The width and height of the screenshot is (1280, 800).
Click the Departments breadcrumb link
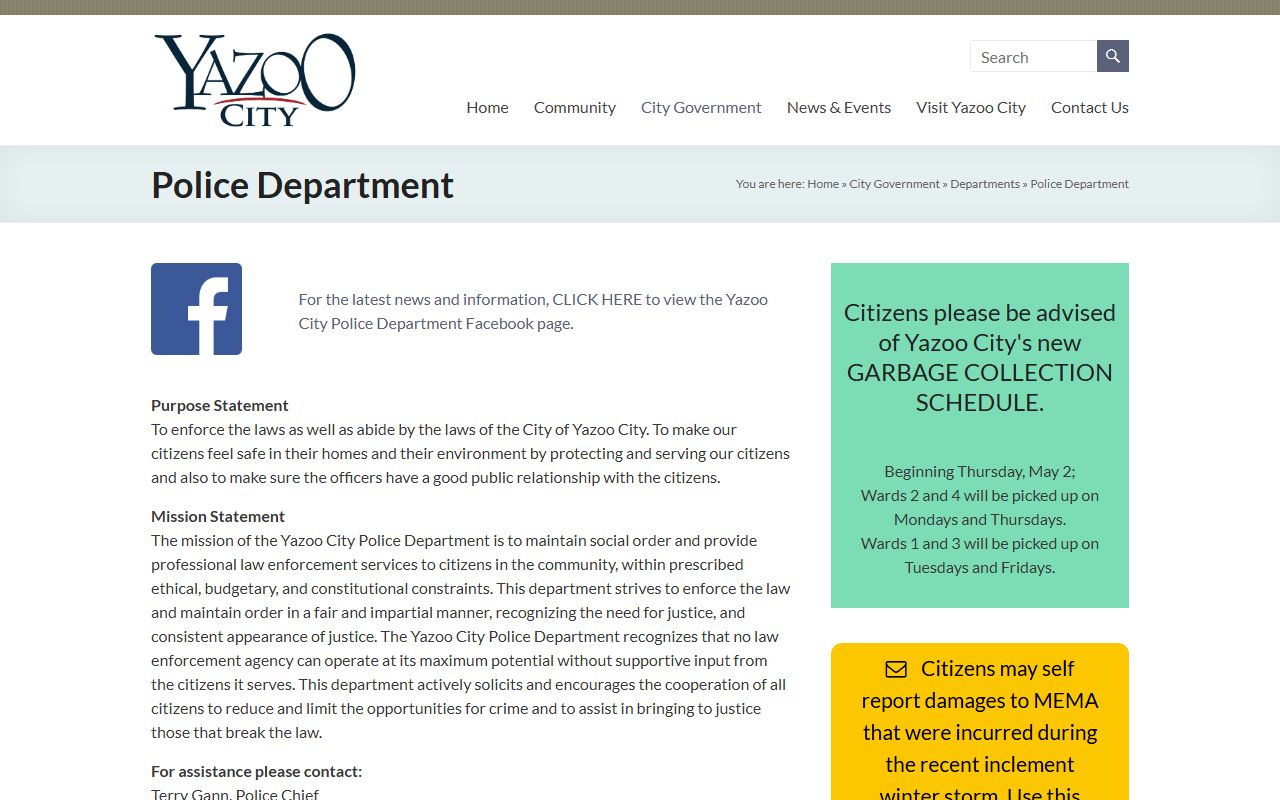[x=985, y=184]
